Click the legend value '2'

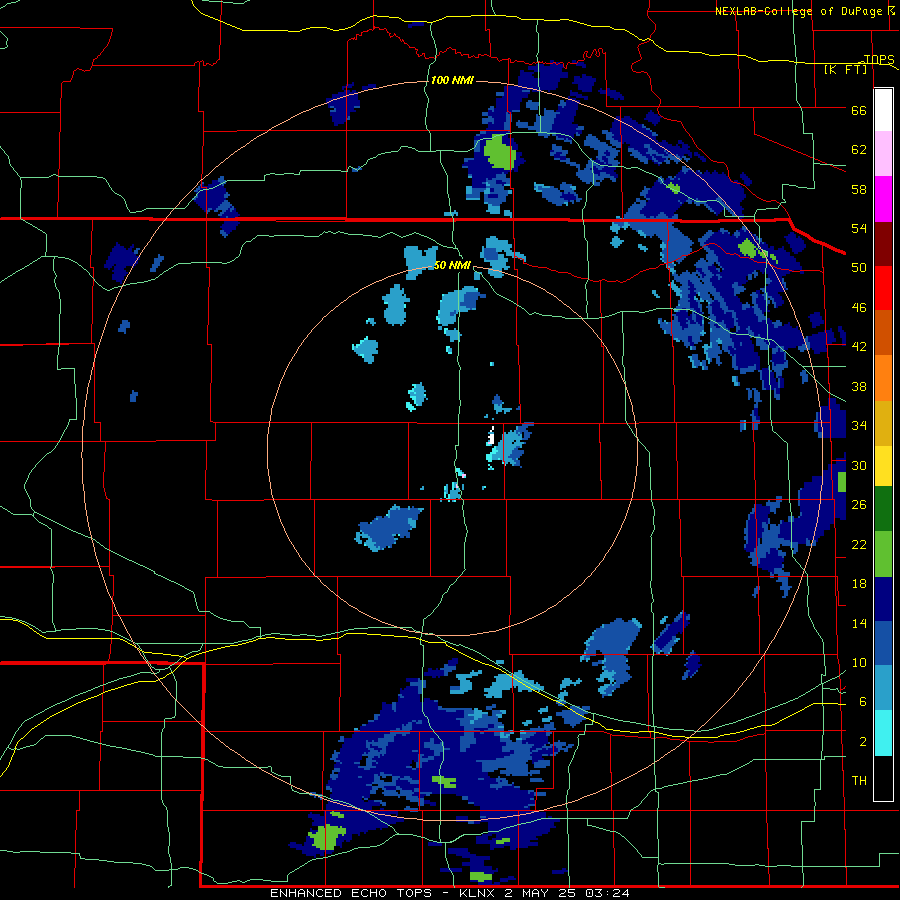point(863,742)
